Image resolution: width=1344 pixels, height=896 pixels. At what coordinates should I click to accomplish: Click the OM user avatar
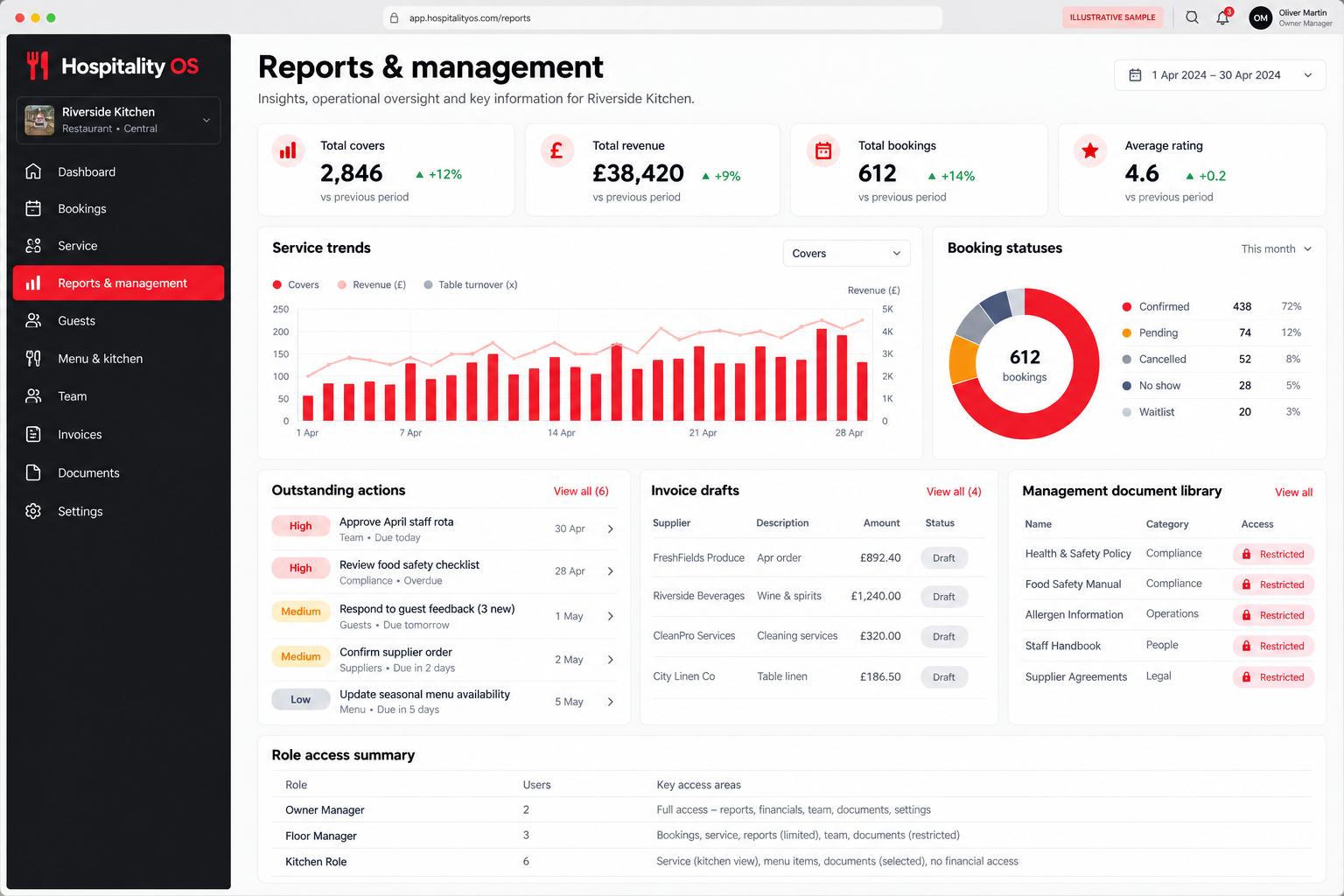[x=1260, y=17]
